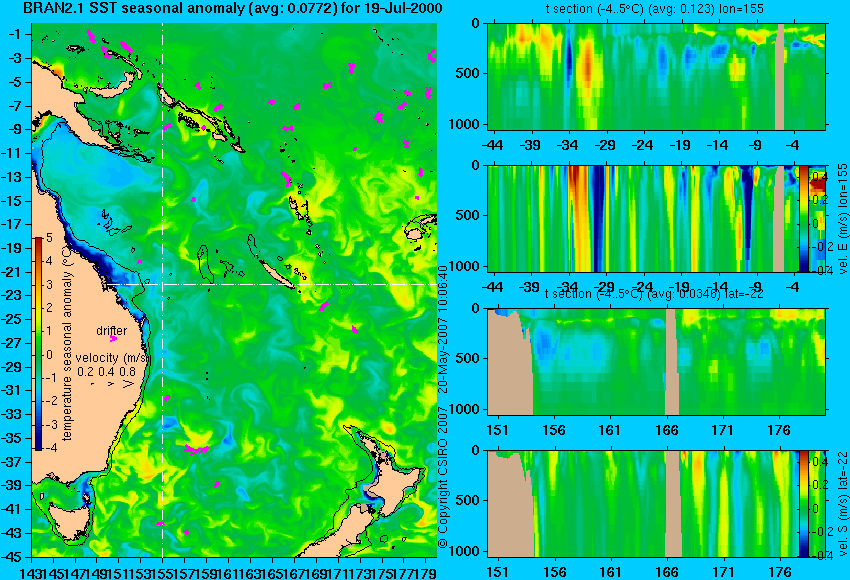Click the "151" longitude tick under the lat=-22 temperature panel
This screenshot has width=850, height=580.
pyautogui.click(x=497, y=430)
